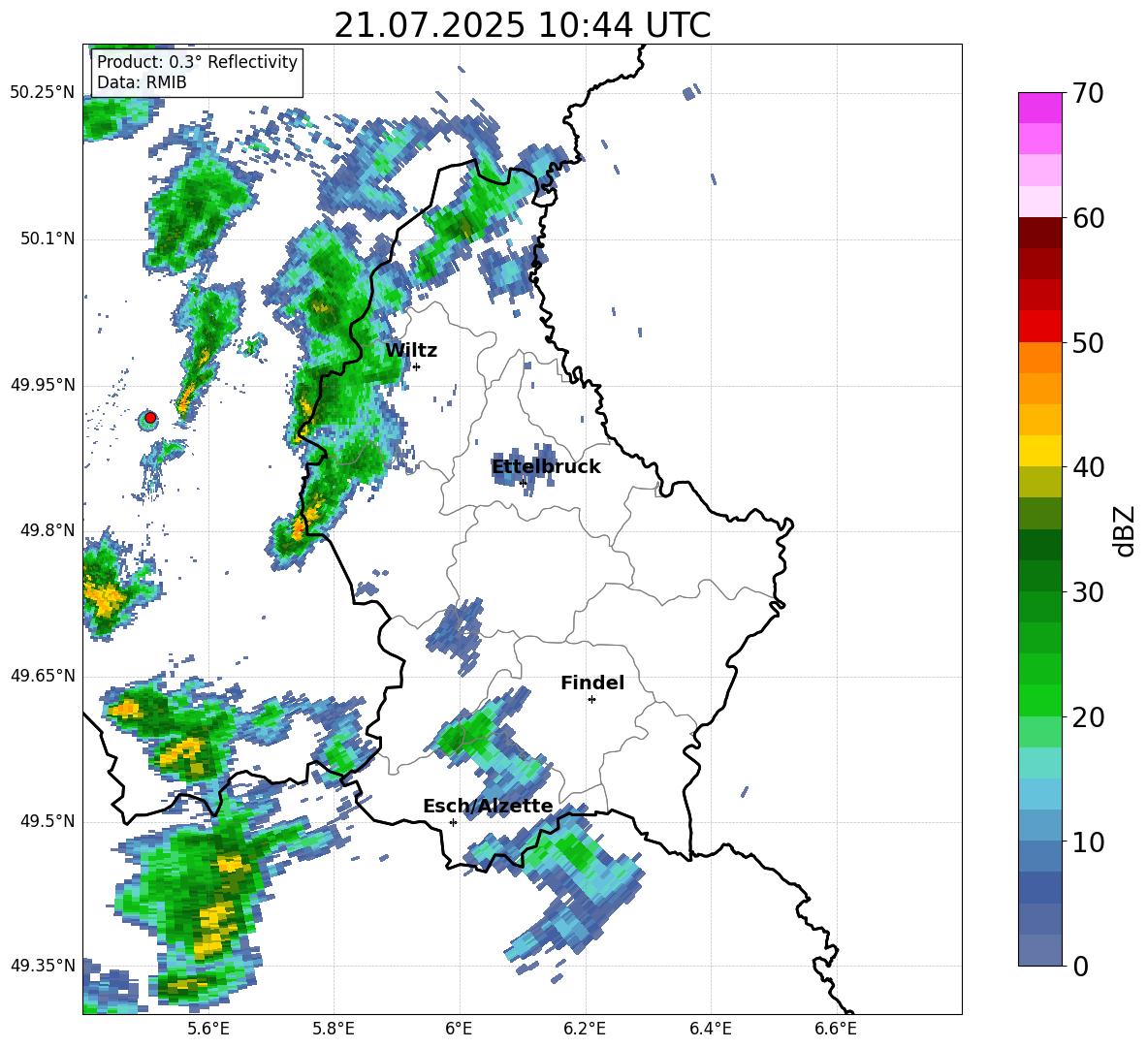Click the 6.4°E longitude tick label
Viewport: 1148px width, 1048px height.
tap(710, 1029)
